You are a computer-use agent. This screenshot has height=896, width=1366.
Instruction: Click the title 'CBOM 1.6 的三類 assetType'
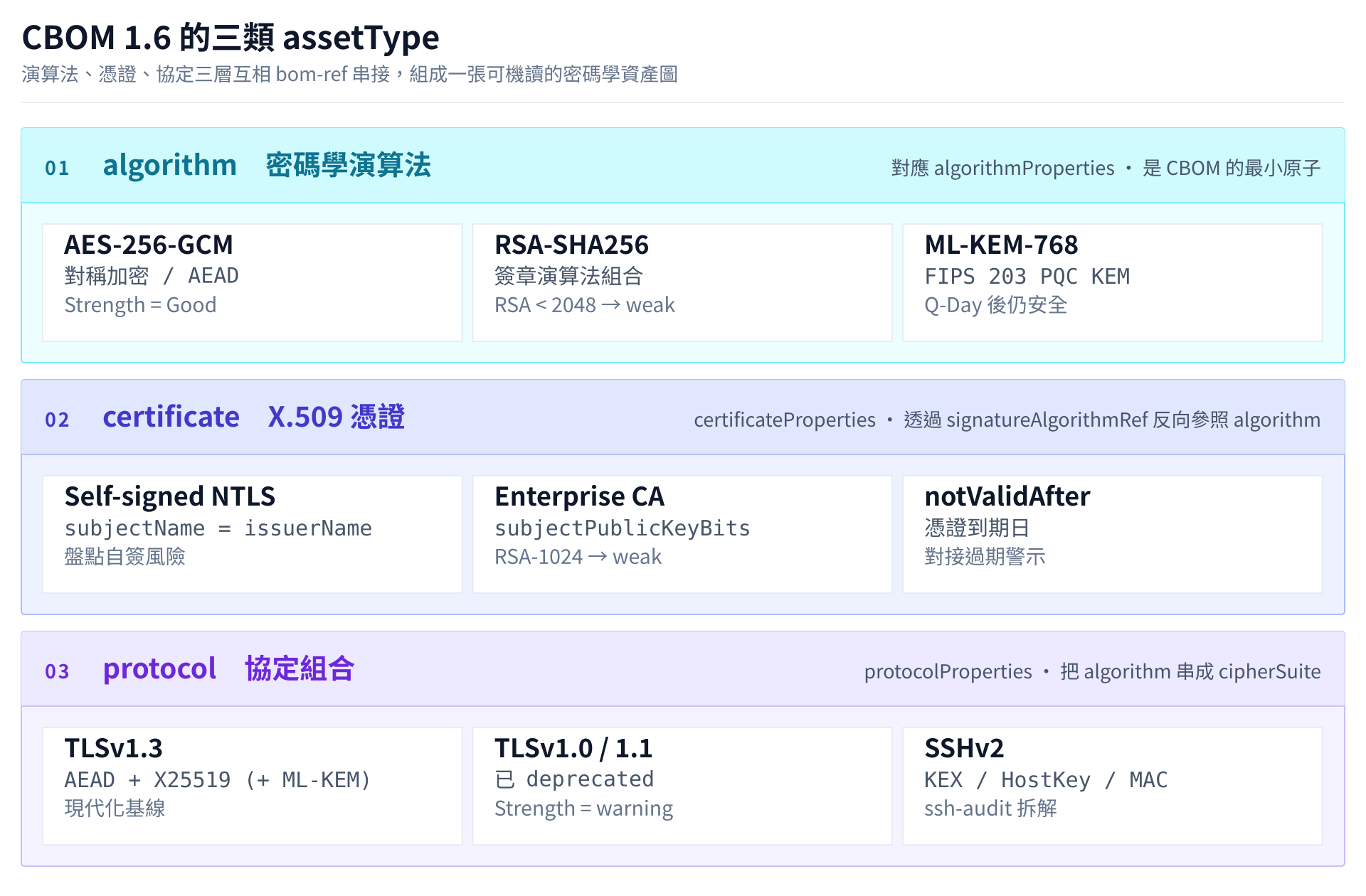tap(231, 38)
